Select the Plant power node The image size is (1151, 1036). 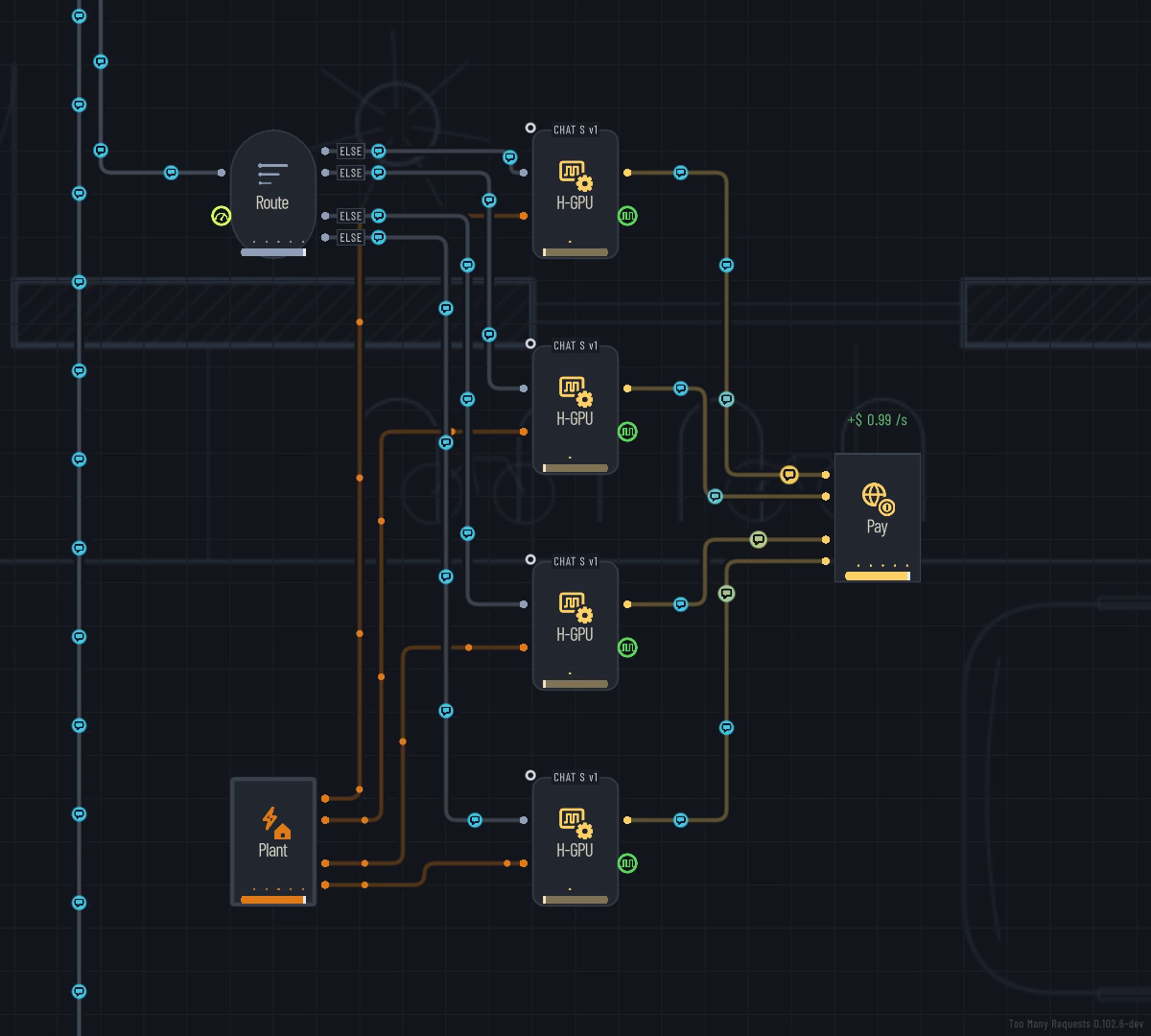[x=273, y=841]
